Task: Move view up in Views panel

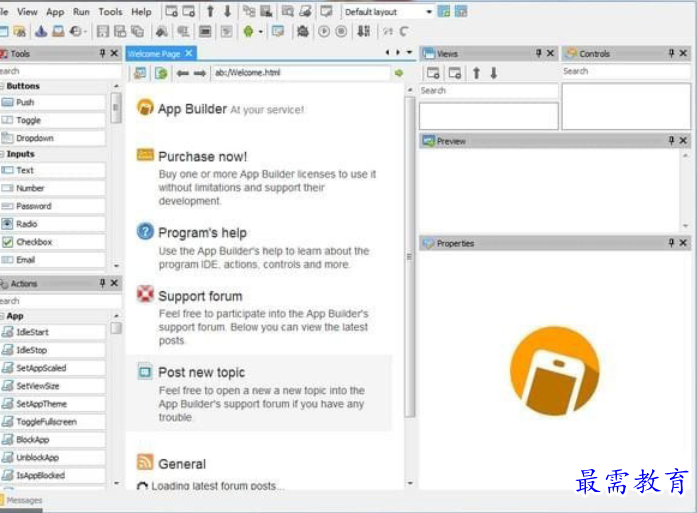Action: [476, 73]
